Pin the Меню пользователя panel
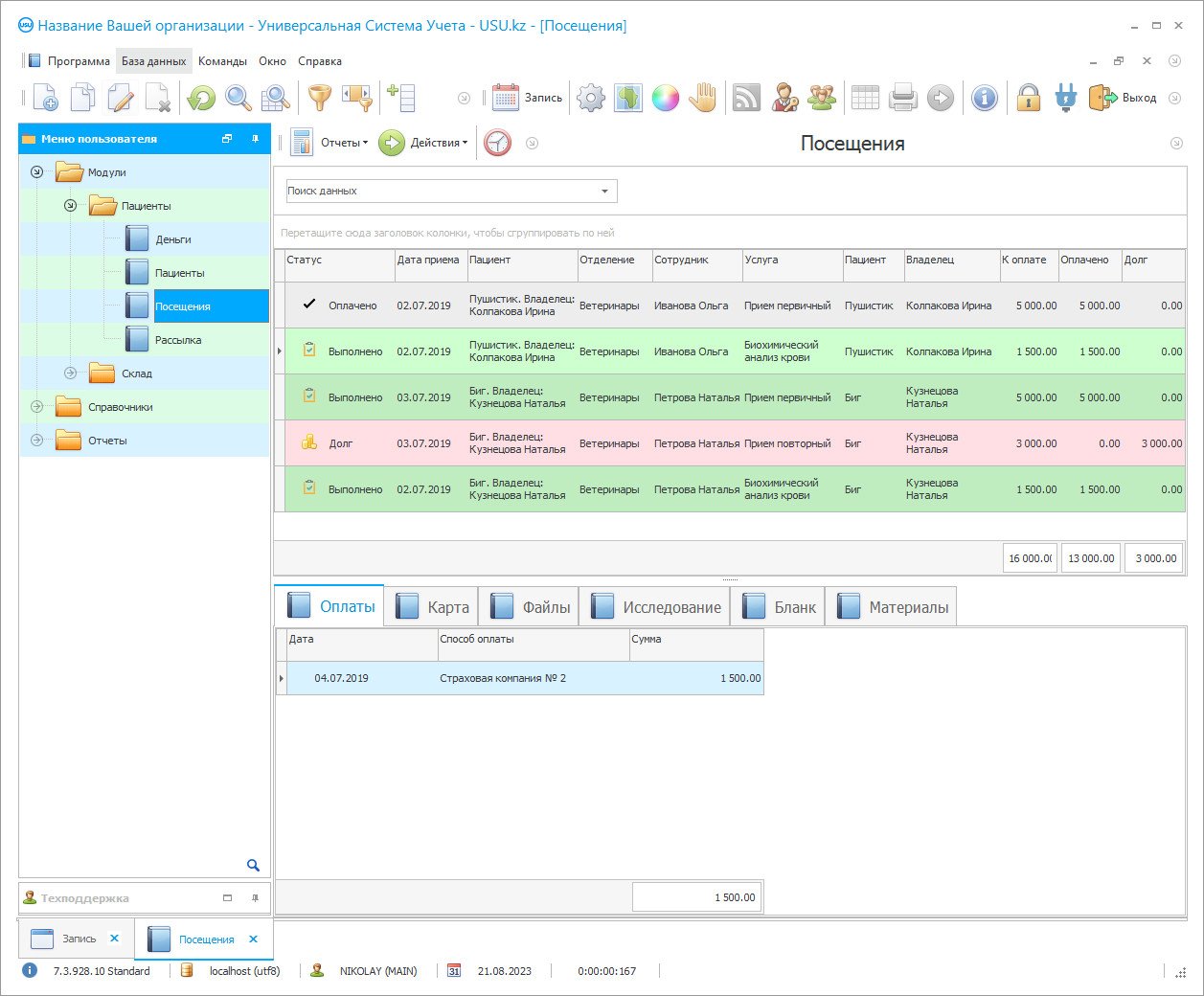 click(x=255, y=139)
